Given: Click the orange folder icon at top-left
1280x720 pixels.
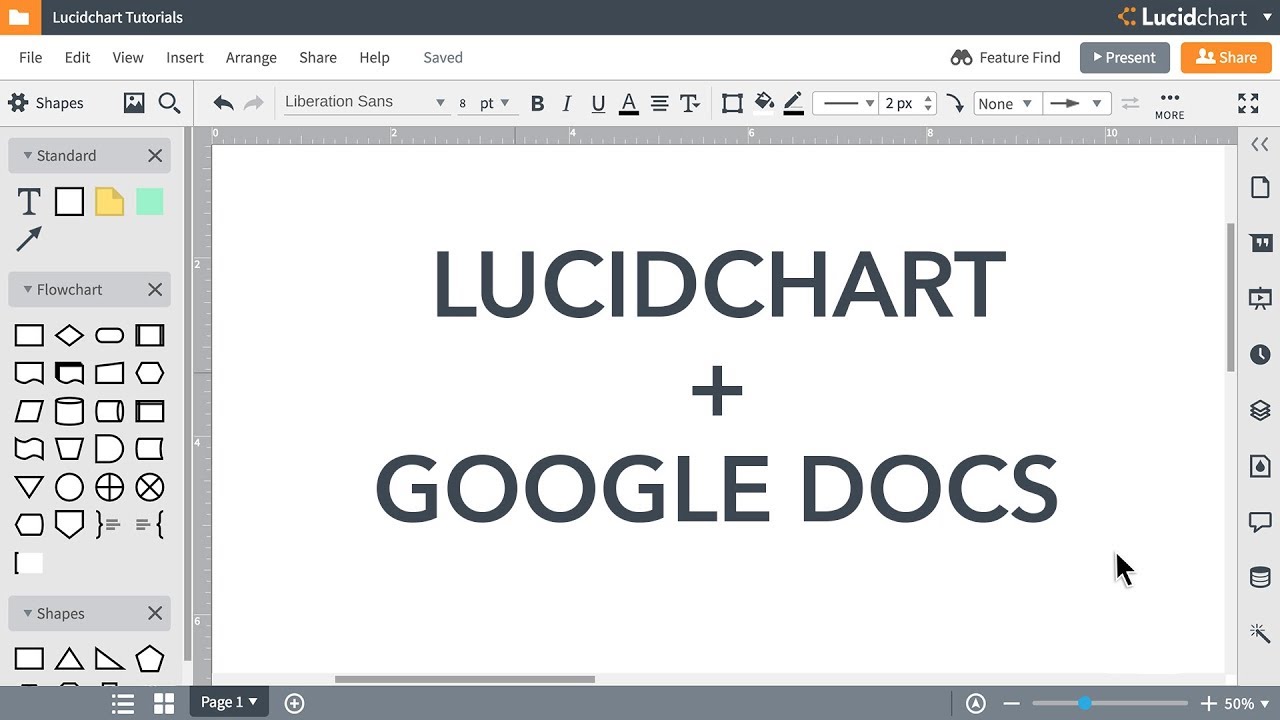Looking at the screenshot, I should pyautogui.click(x=19, y=17).
